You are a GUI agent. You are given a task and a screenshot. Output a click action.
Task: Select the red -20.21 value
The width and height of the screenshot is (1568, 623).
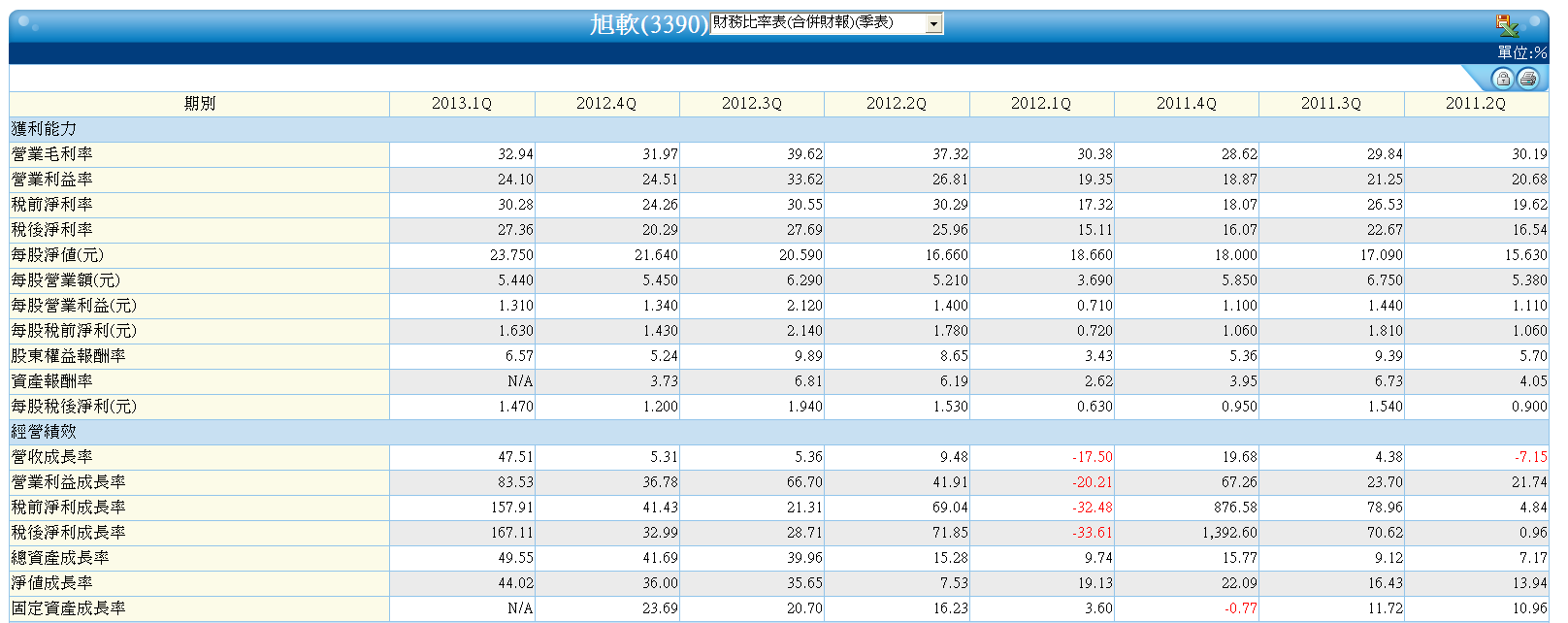1093,482
